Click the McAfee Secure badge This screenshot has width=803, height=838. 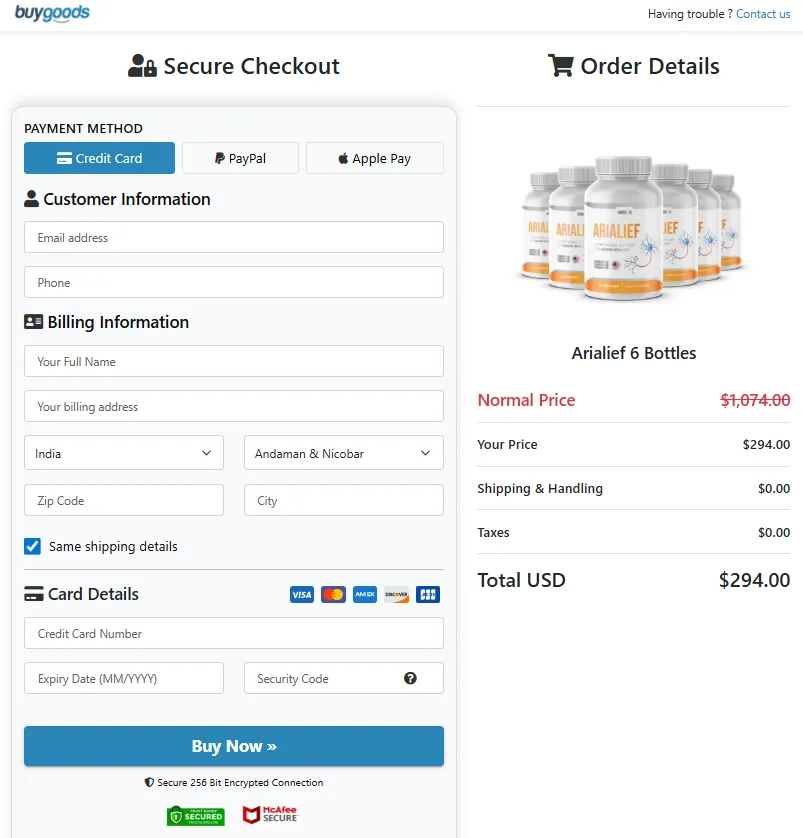tap(271, 814)
